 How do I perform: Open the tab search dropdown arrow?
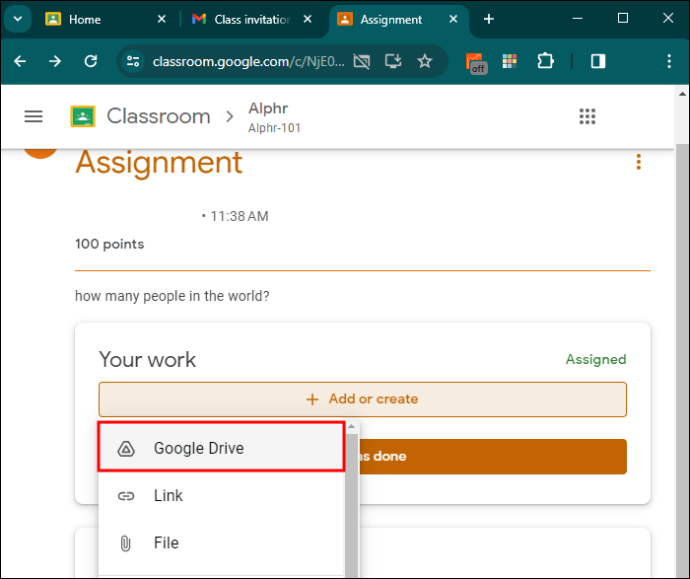click(x=18, y=19)
